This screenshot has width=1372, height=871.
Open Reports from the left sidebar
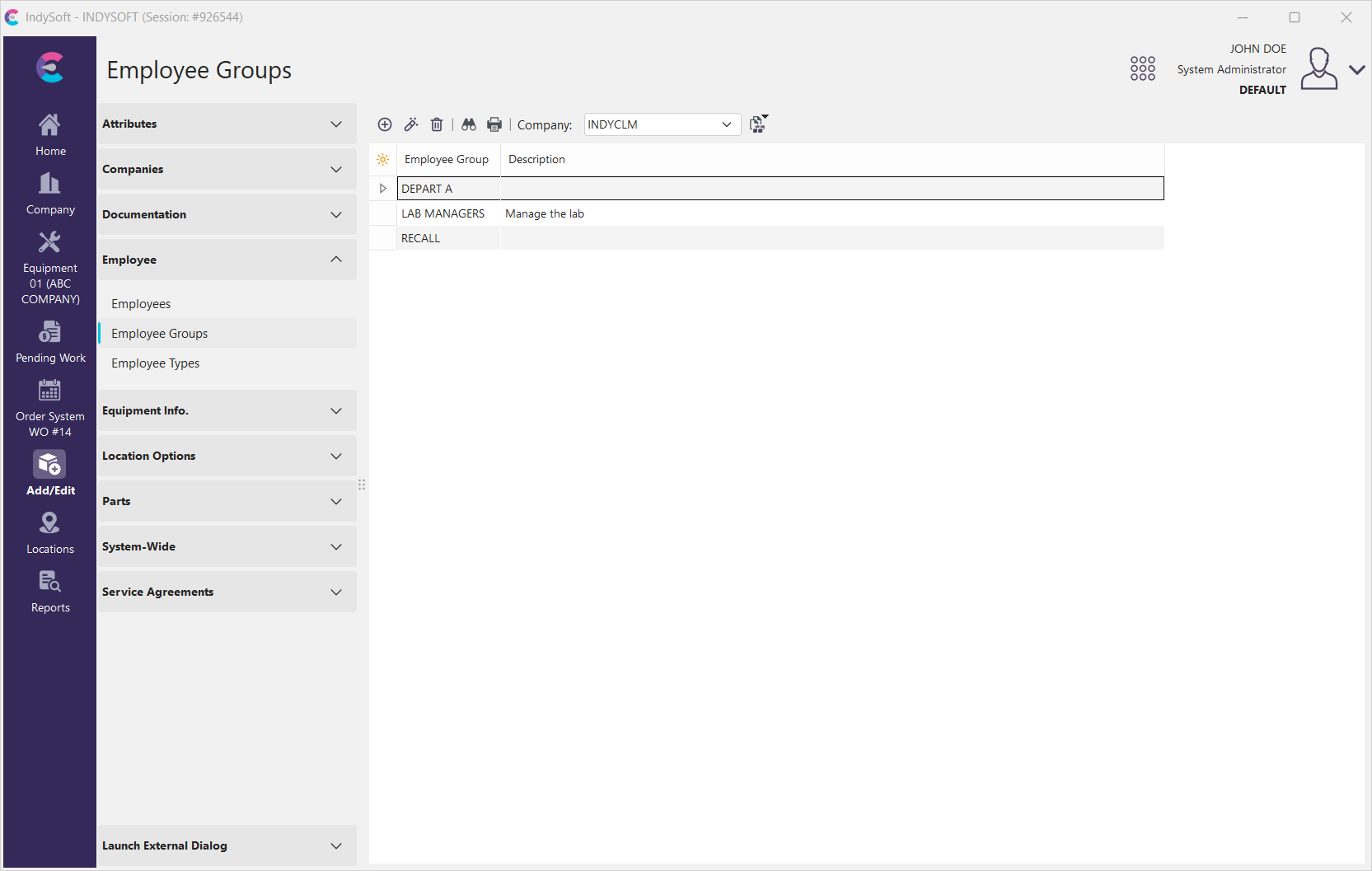[x=50, y=592]
